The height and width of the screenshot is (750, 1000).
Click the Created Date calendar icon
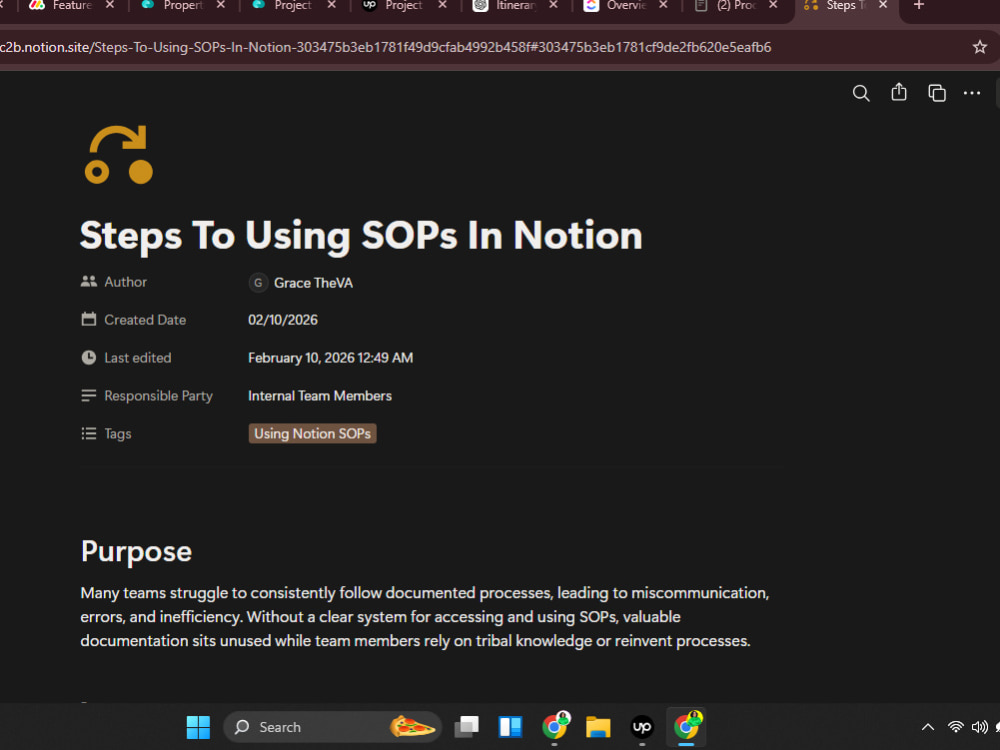[89, 320]
